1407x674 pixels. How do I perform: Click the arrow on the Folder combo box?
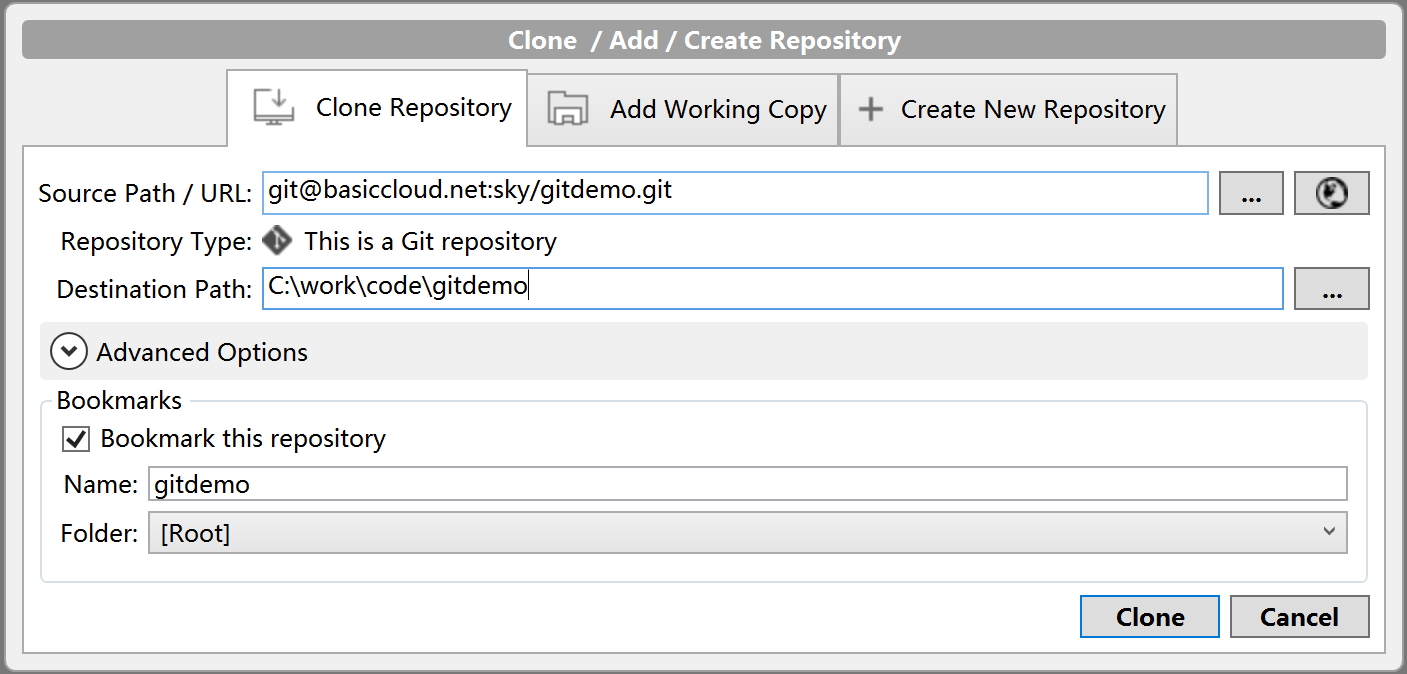[1328, 532]
